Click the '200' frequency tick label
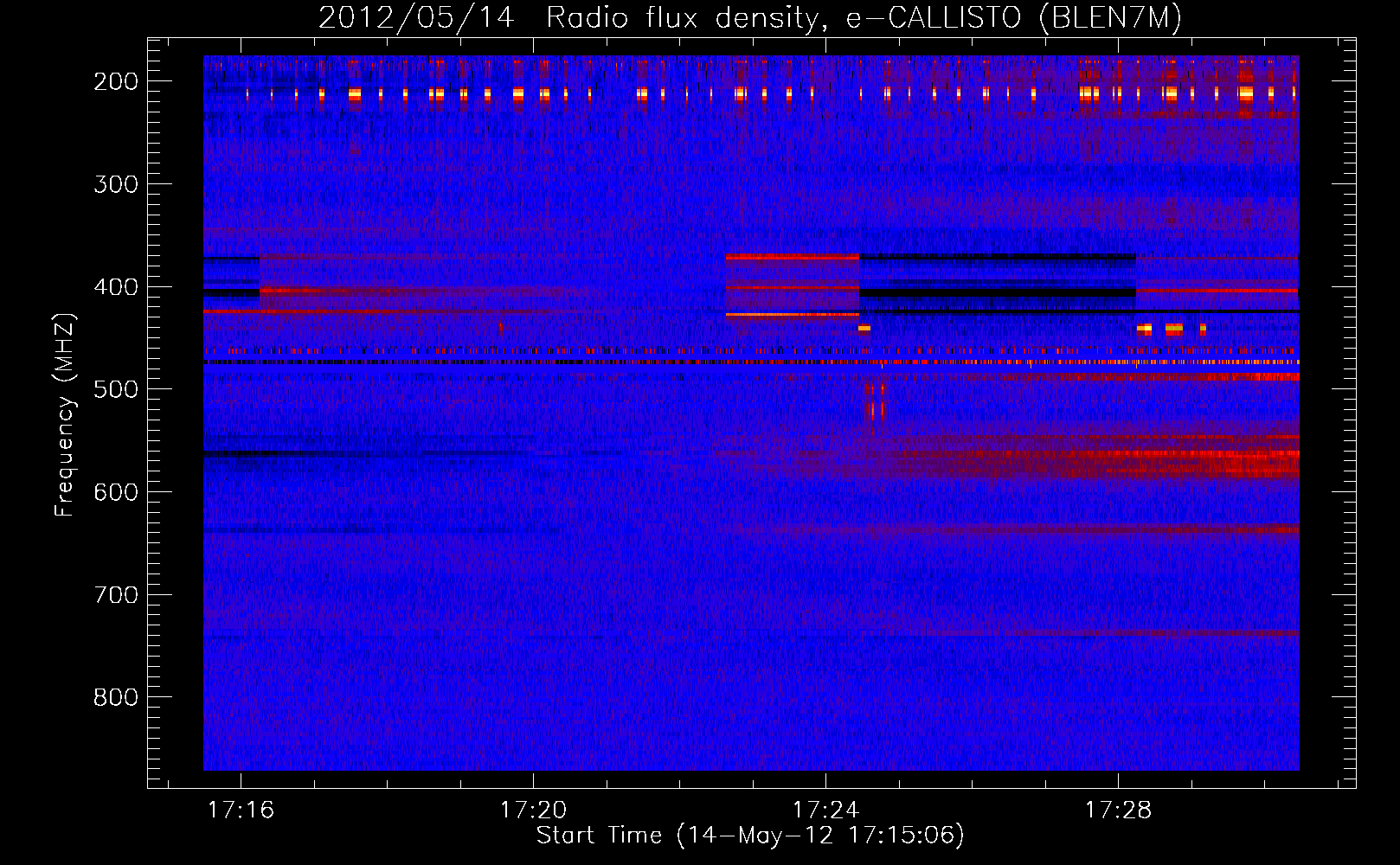This screenshot has height=865, width=1400. 116,81
